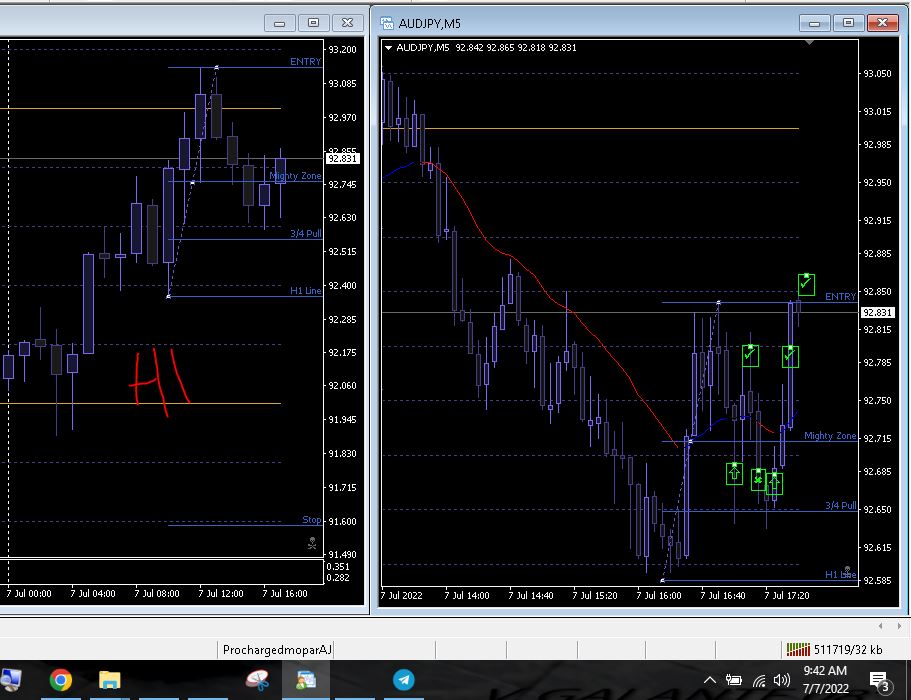This screenshot has height=700, width=911.
Task: Click the green X marker icon
Action: 759,480
